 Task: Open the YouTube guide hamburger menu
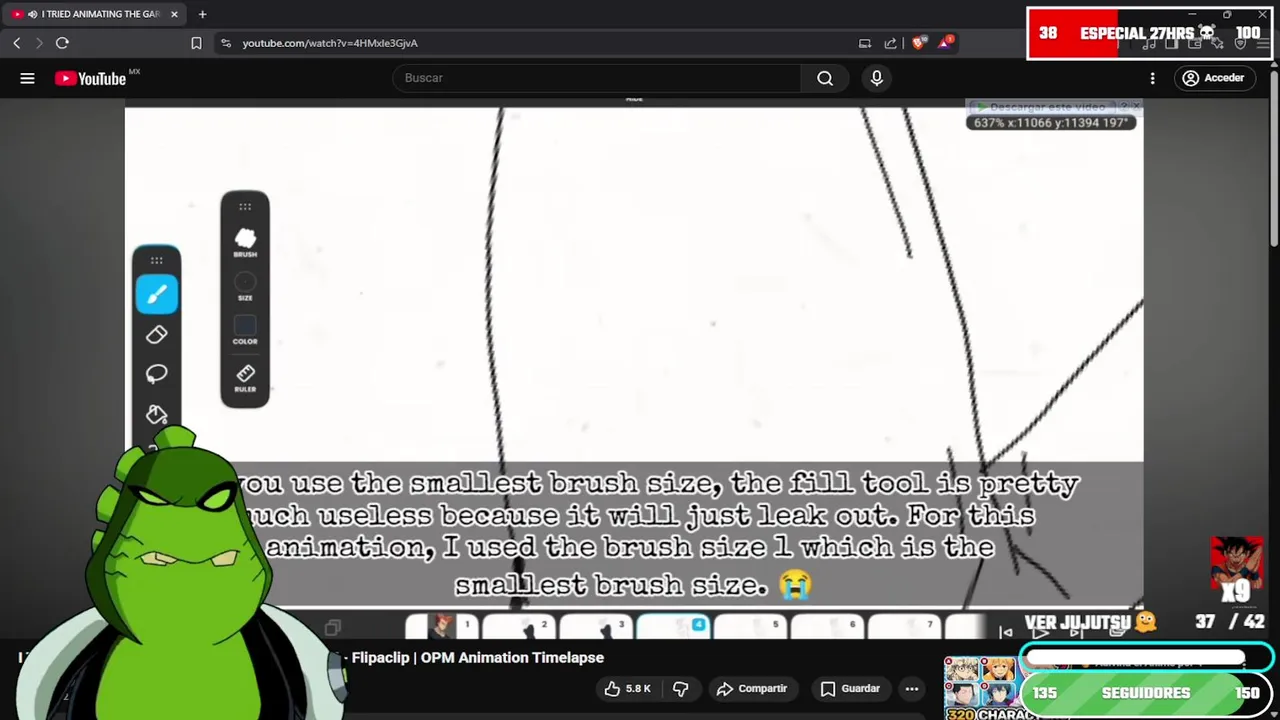(x=27, y=78)
